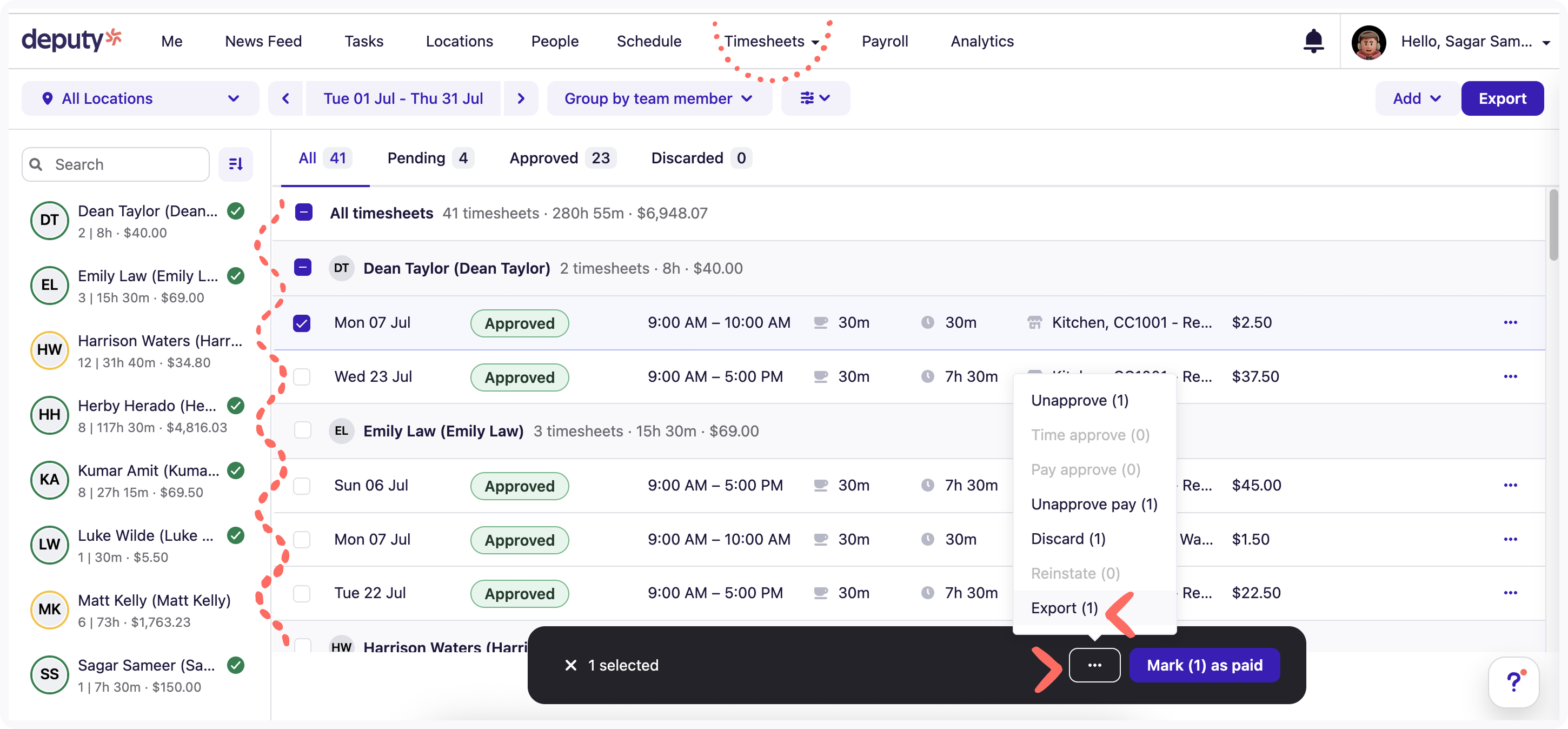Check the Emily Law group checkbox
1568x729 pixels.
303,430
